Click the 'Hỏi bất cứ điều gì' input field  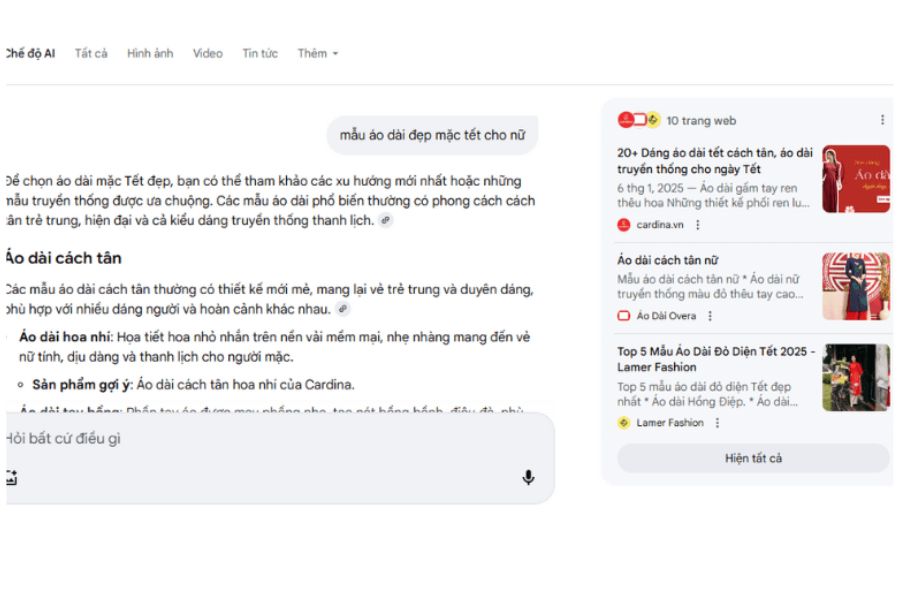coord(276,439)
